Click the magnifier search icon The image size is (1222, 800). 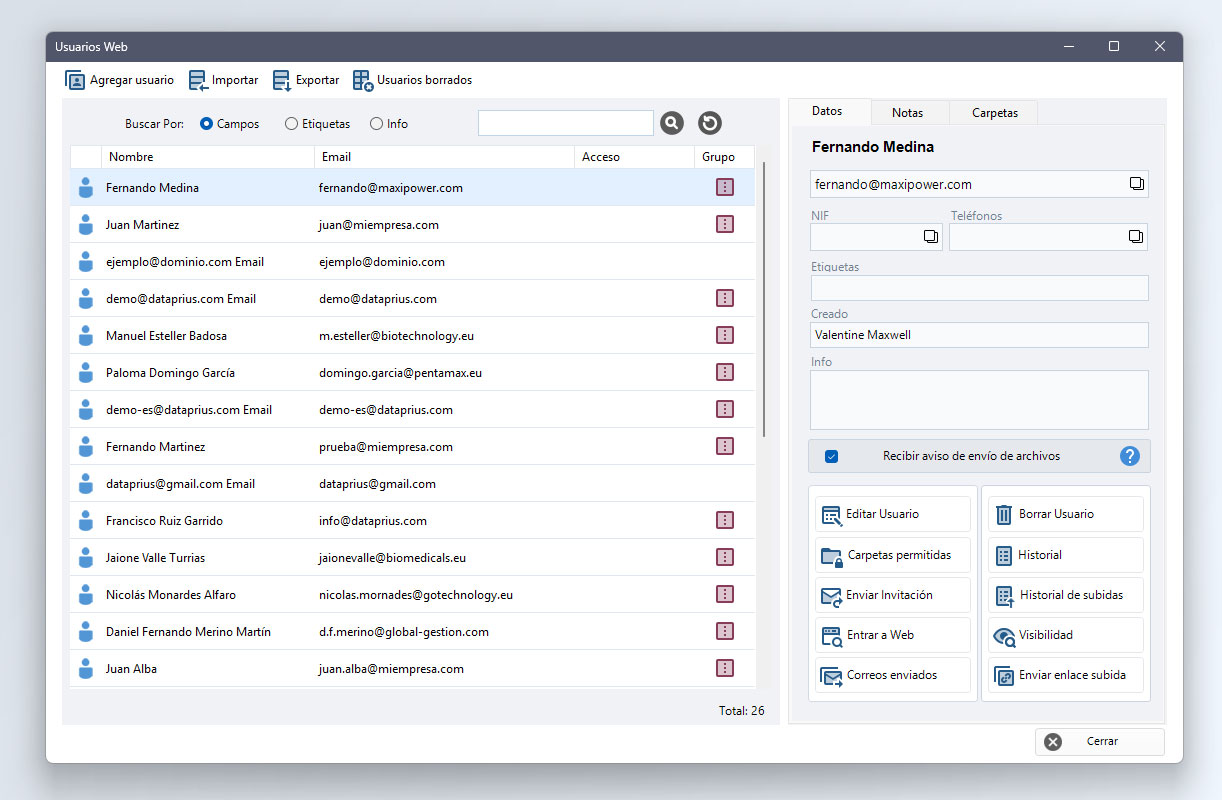(x=672, y=123)
